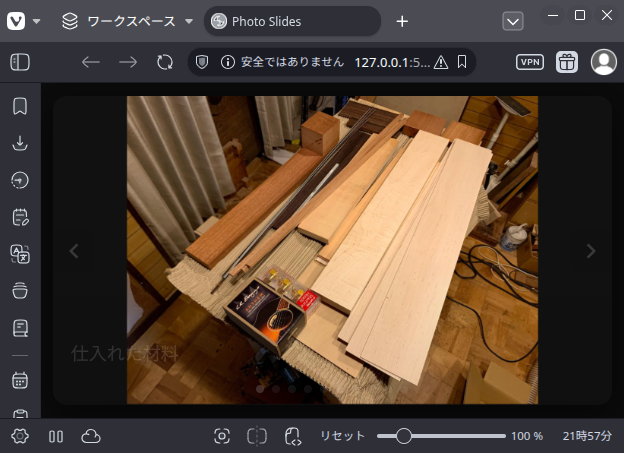Toggle the VPN button
Image resolution: width=624 pixels, height=453 pixels.
tap(530, 62)
